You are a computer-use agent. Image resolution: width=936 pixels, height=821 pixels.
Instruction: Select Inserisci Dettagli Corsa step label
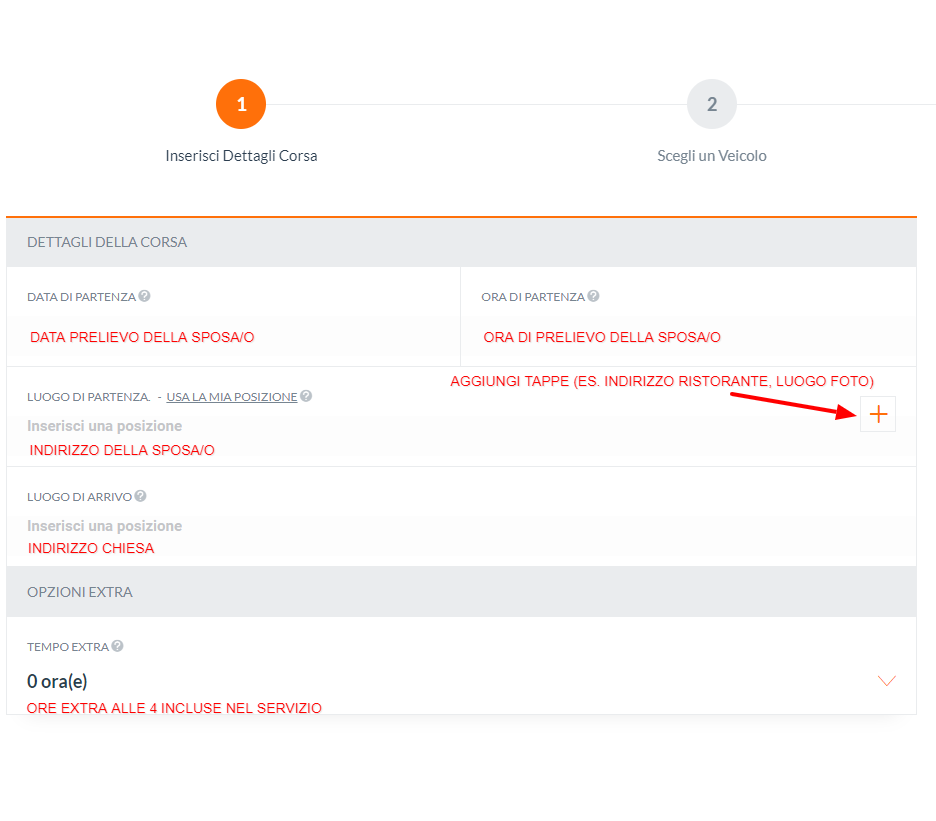[241, 156]
